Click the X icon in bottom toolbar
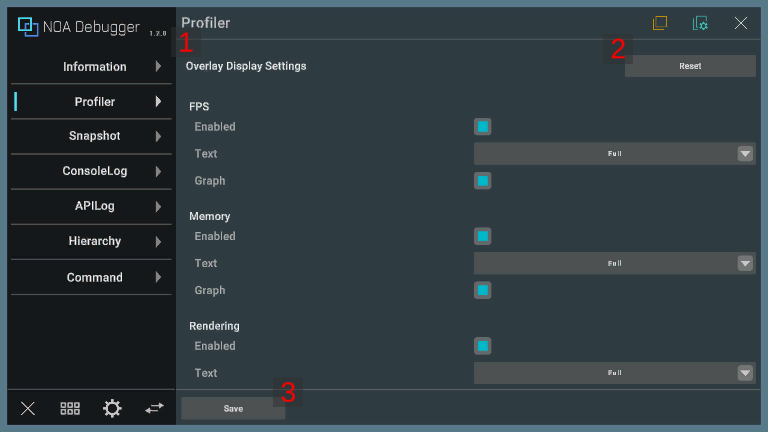The image size is (768, 432). click(28, 408)
